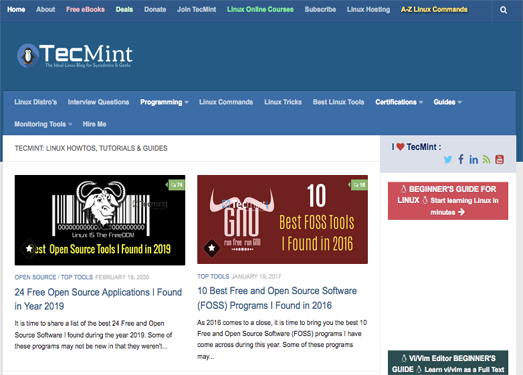Open Interview Questions category
The height and width of the screenshot is (375, 523).
98,102
